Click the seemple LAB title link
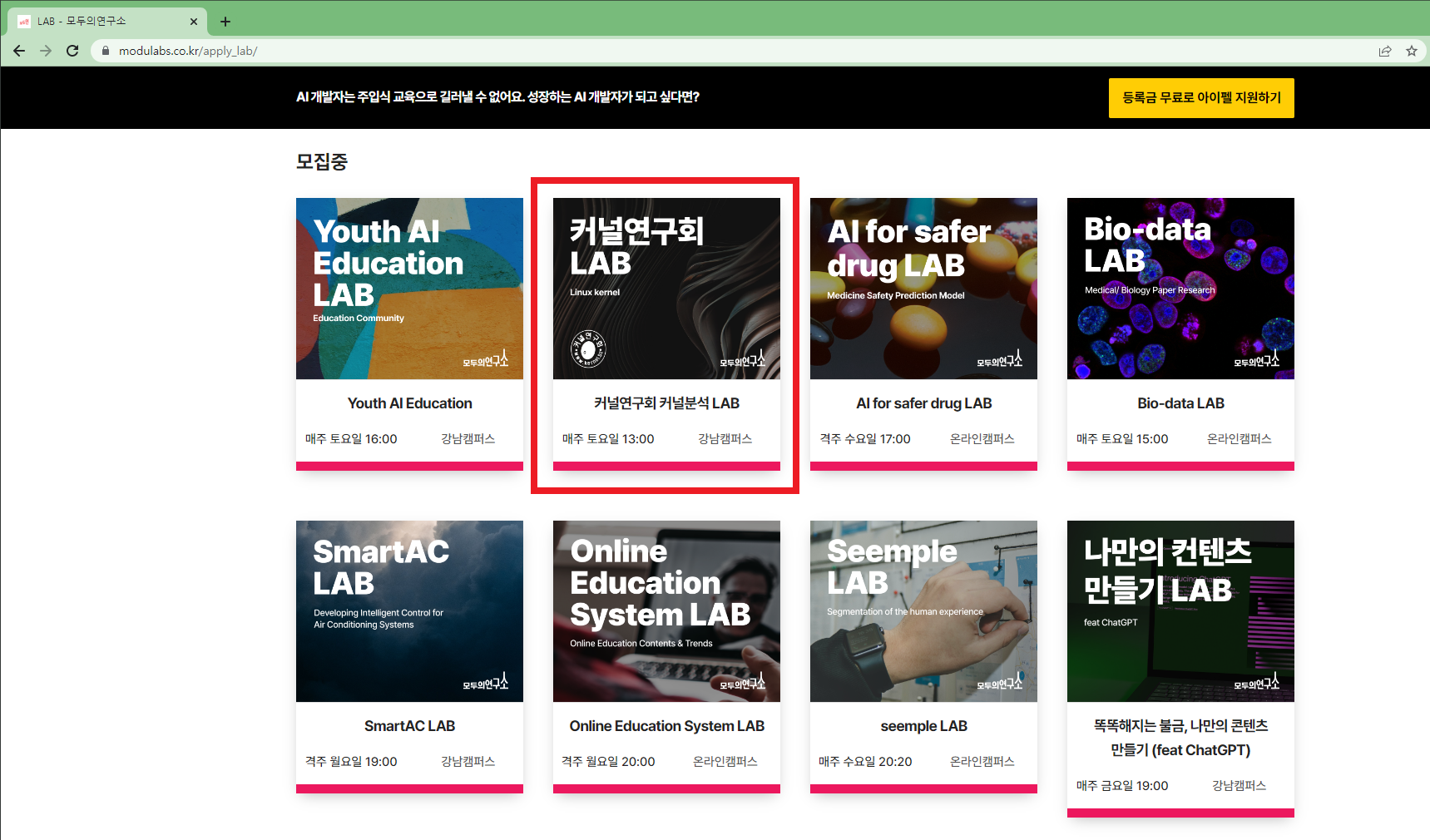 click(x=923, y=726)
